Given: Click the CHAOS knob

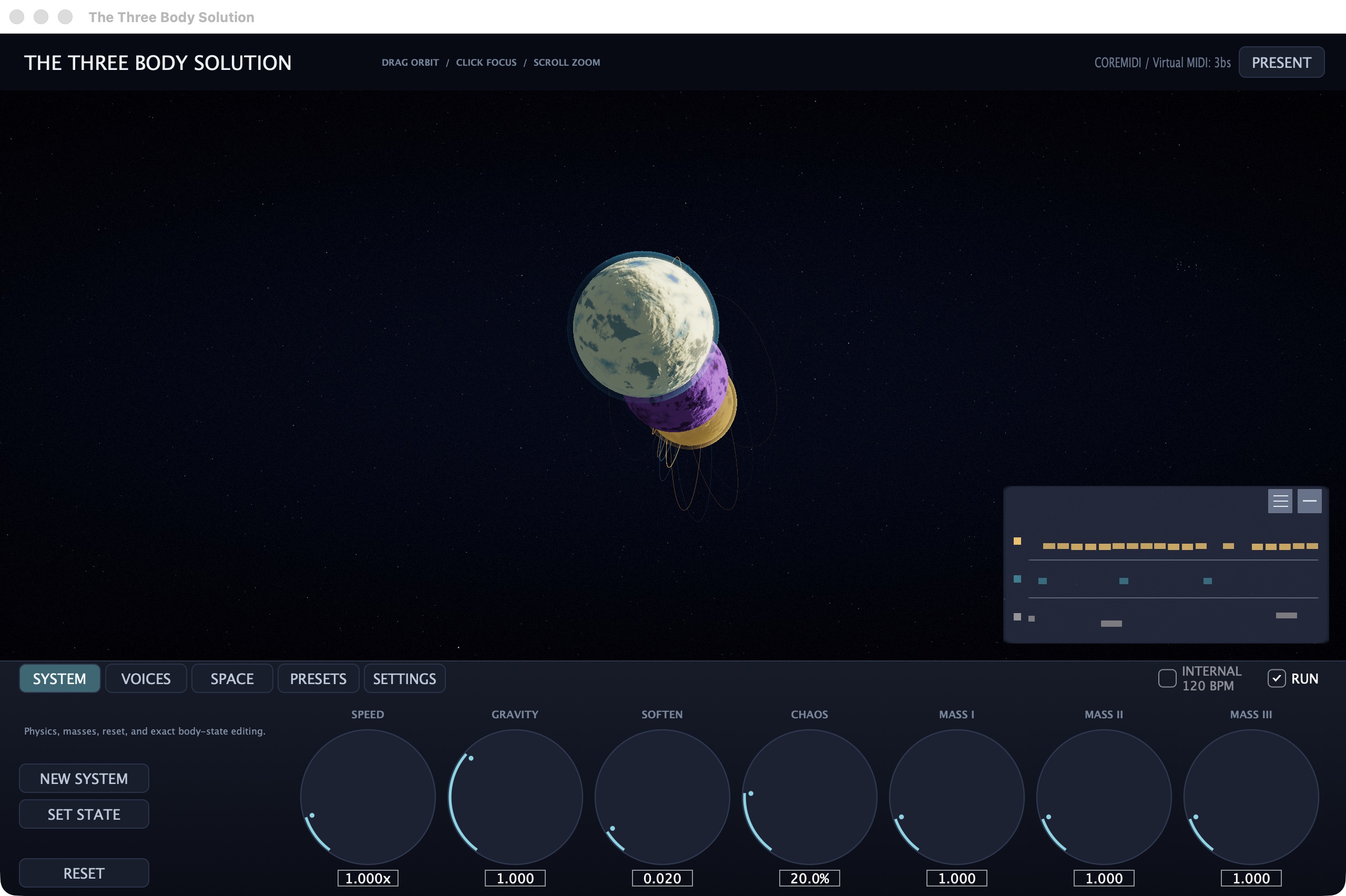Looking at the screenshot, I should point(810,797).
